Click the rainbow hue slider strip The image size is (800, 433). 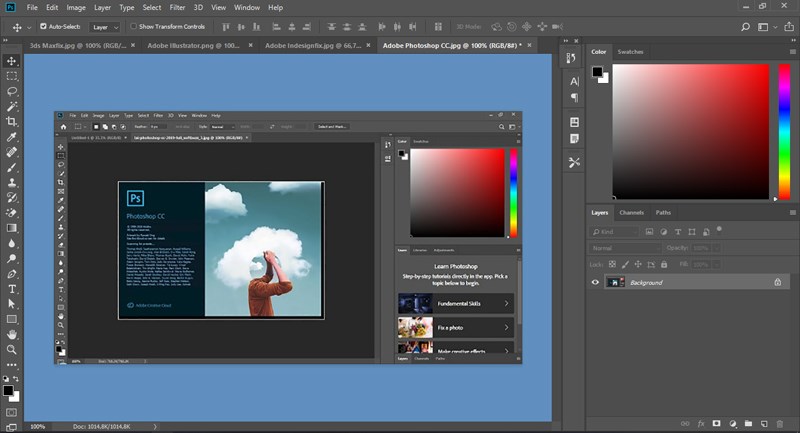[x=785, y=132]
